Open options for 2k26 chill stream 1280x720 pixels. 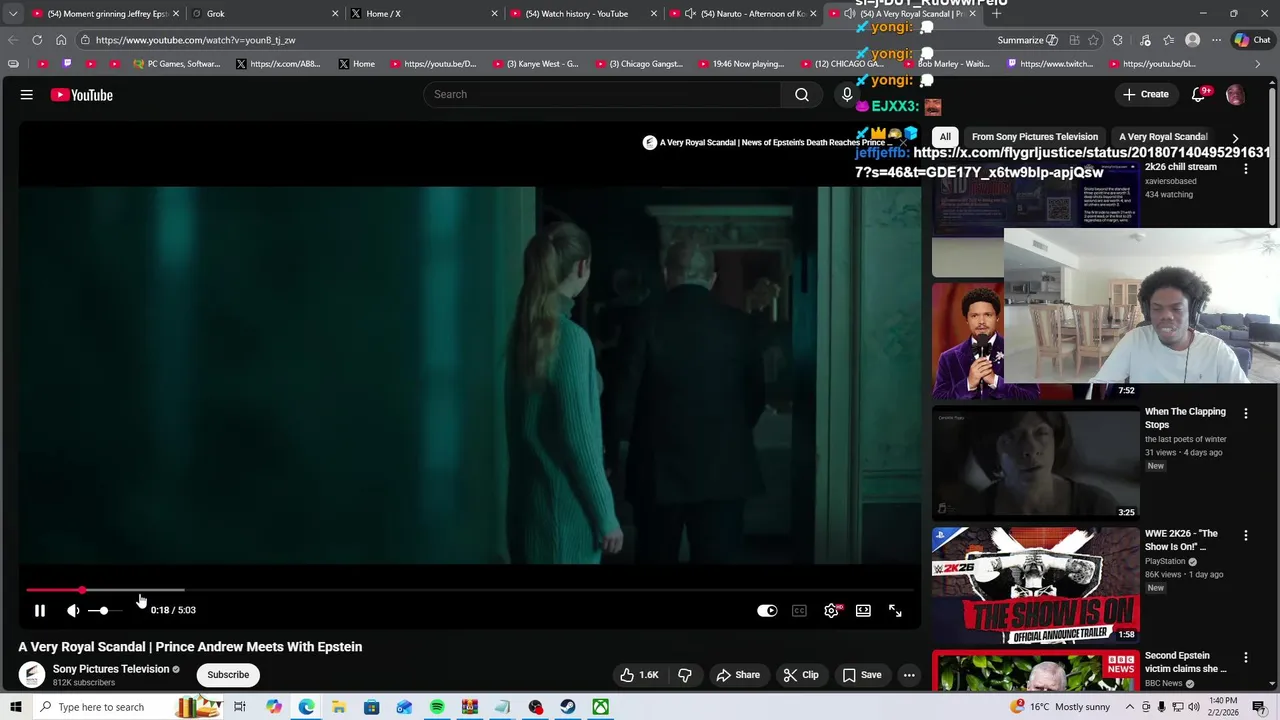tap(1246, 169)
